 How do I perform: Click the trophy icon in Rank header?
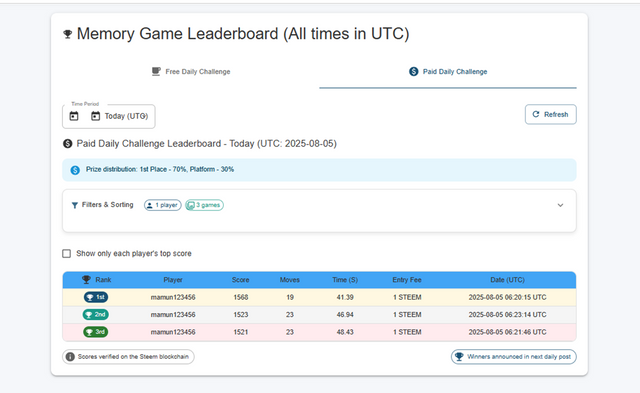[86, 280]
